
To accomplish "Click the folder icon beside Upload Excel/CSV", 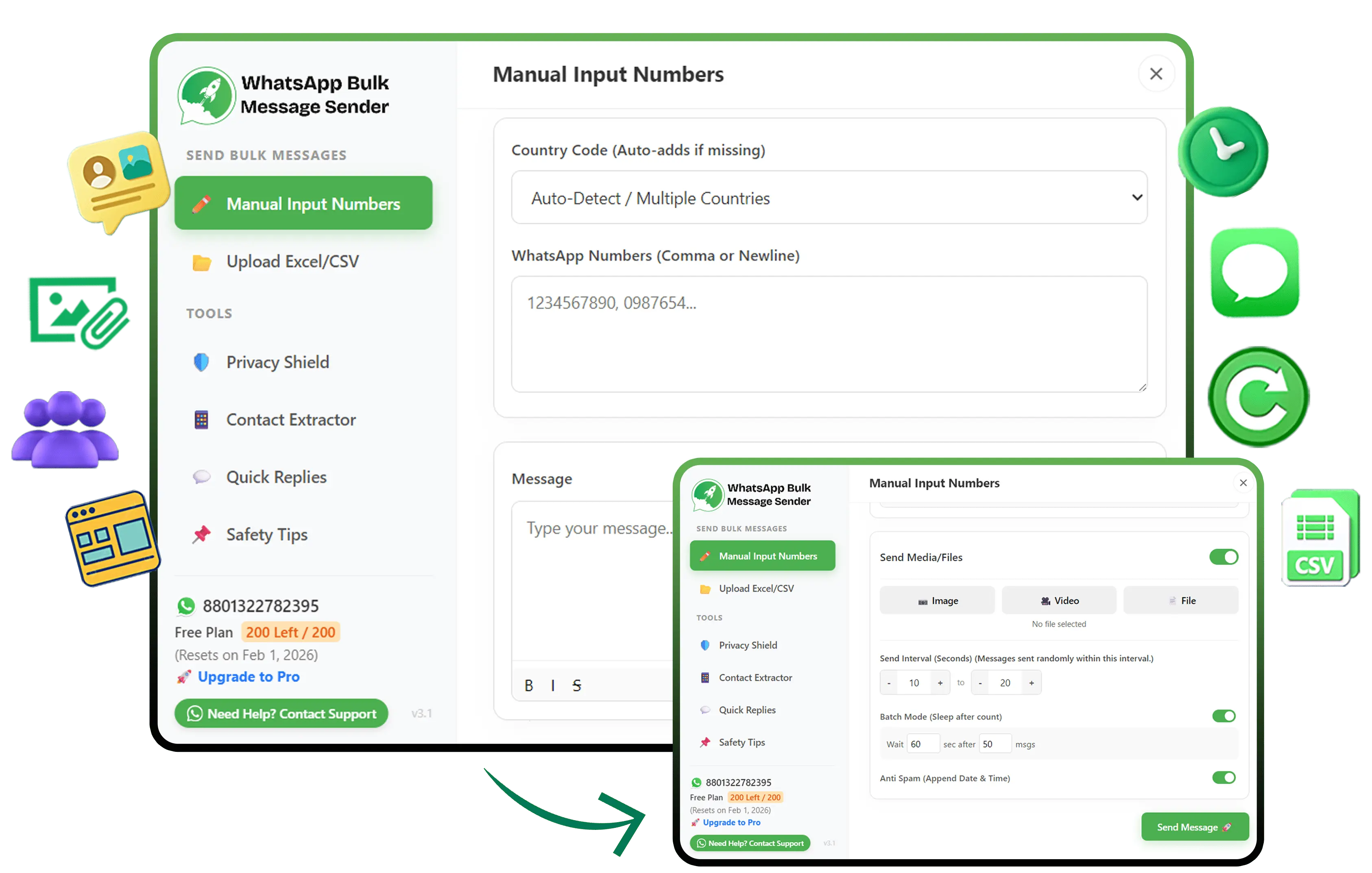I will 201,262.
